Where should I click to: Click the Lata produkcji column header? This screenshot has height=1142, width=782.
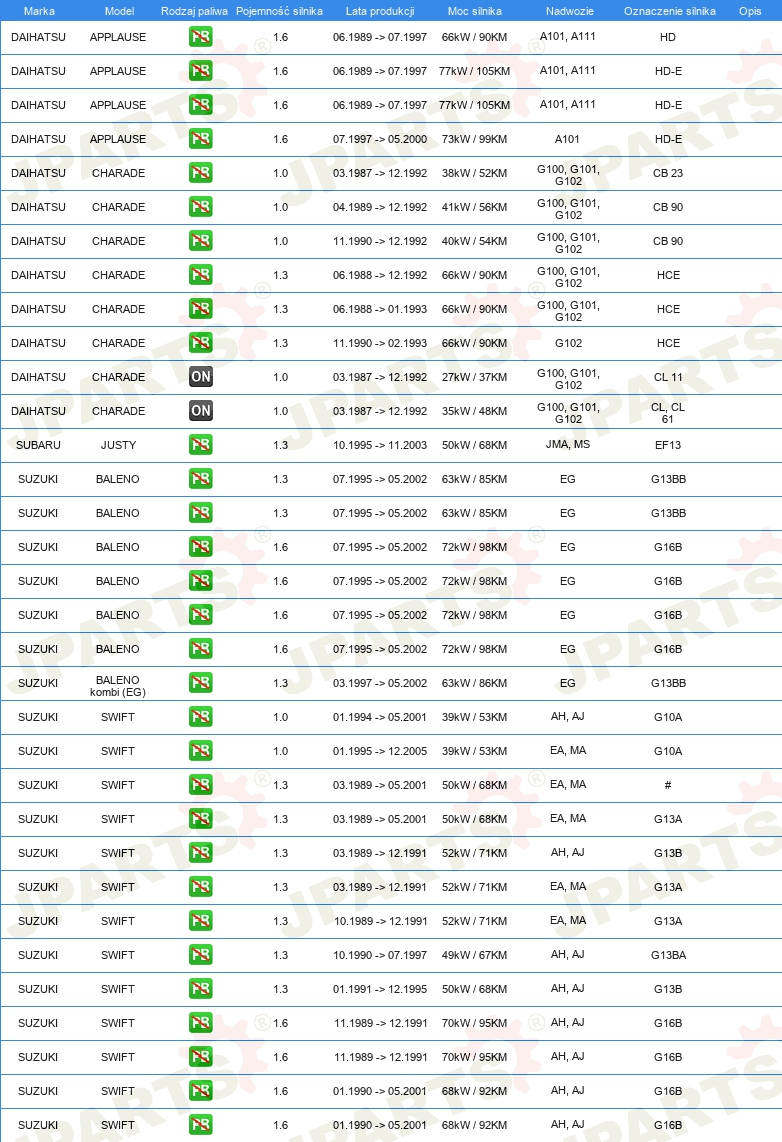pos(380,11)
